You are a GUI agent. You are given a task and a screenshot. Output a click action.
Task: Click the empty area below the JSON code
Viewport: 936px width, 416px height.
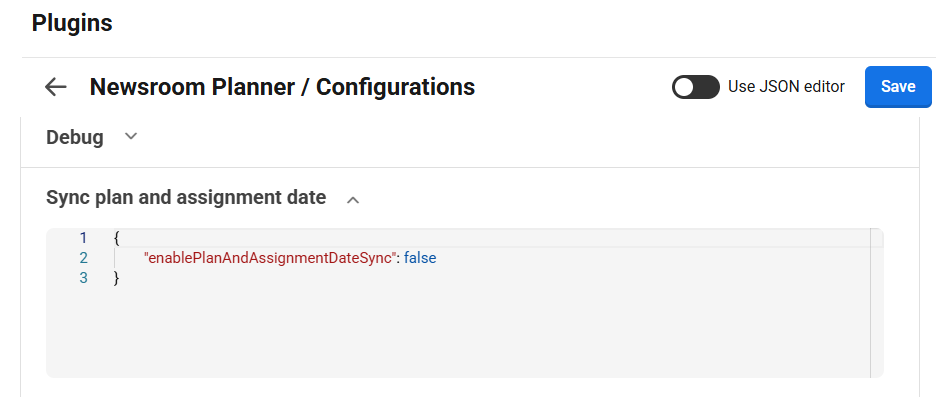(x=450, y=335)
